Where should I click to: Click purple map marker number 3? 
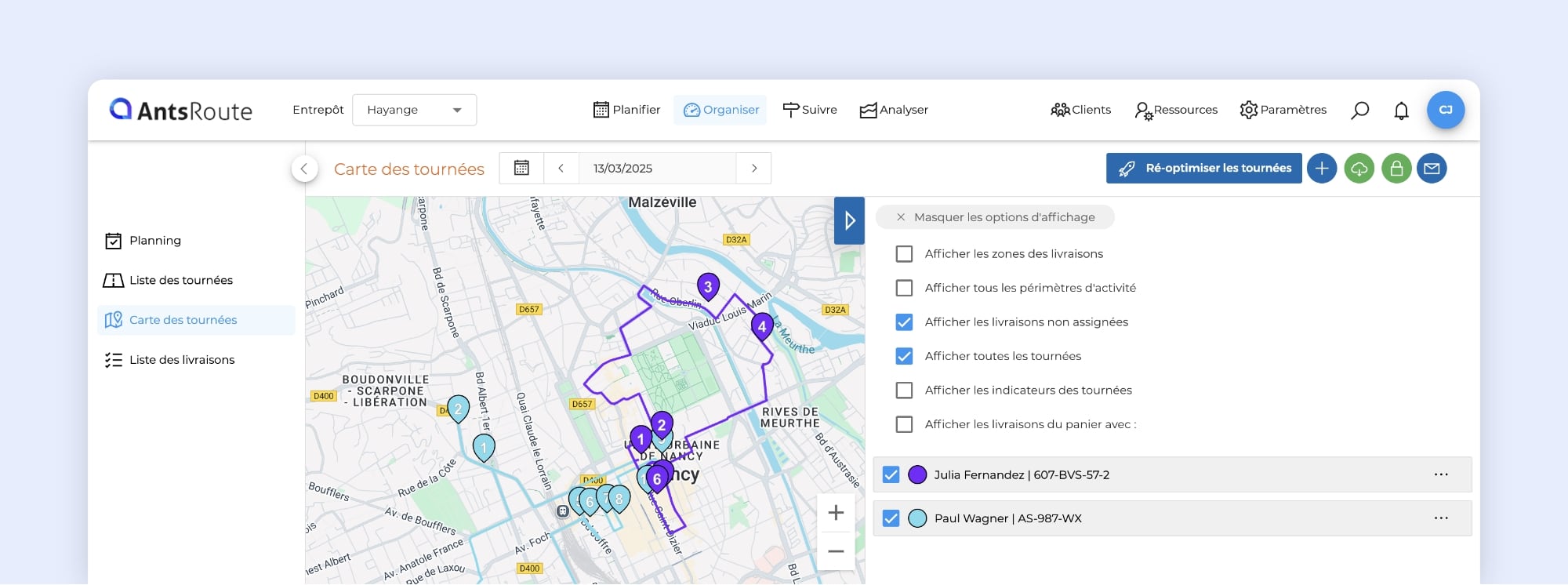pyautogui.click(x=708, y=286)
